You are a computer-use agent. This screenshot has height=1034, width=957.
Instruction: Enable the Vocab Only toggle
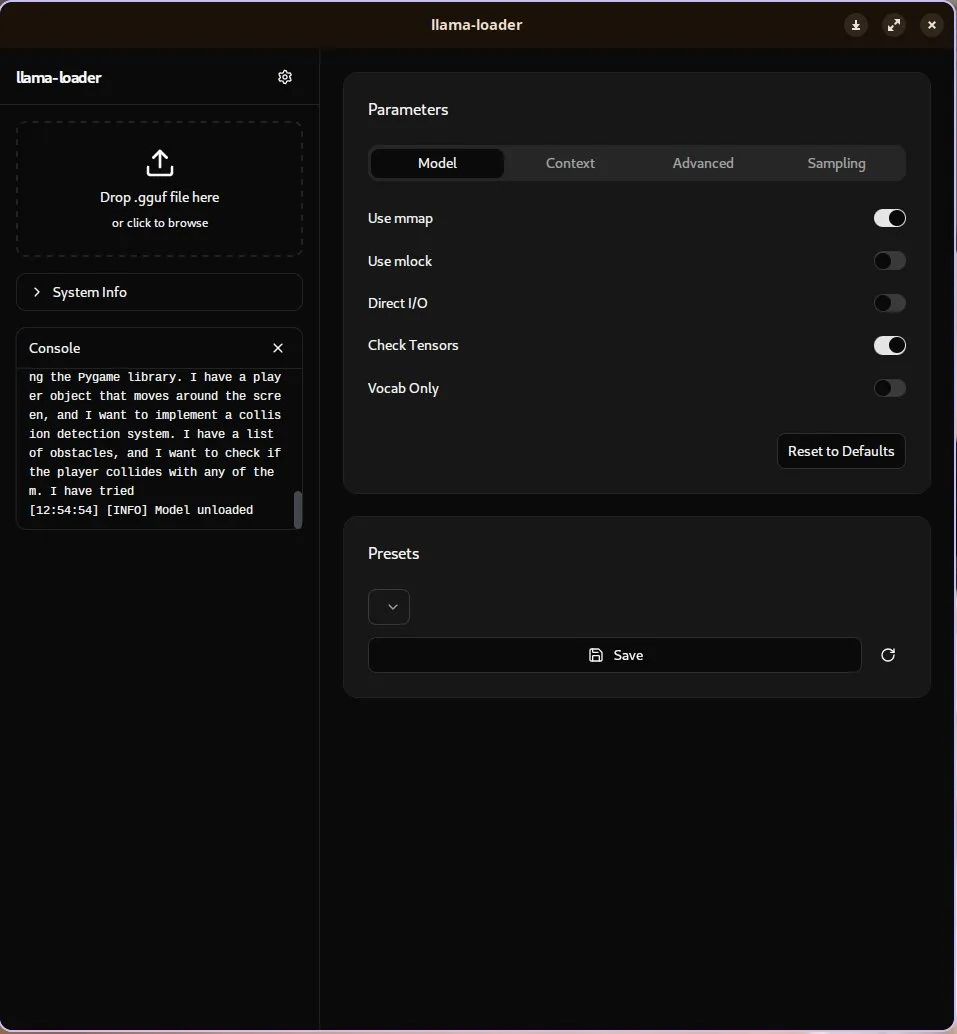point(890,388)
